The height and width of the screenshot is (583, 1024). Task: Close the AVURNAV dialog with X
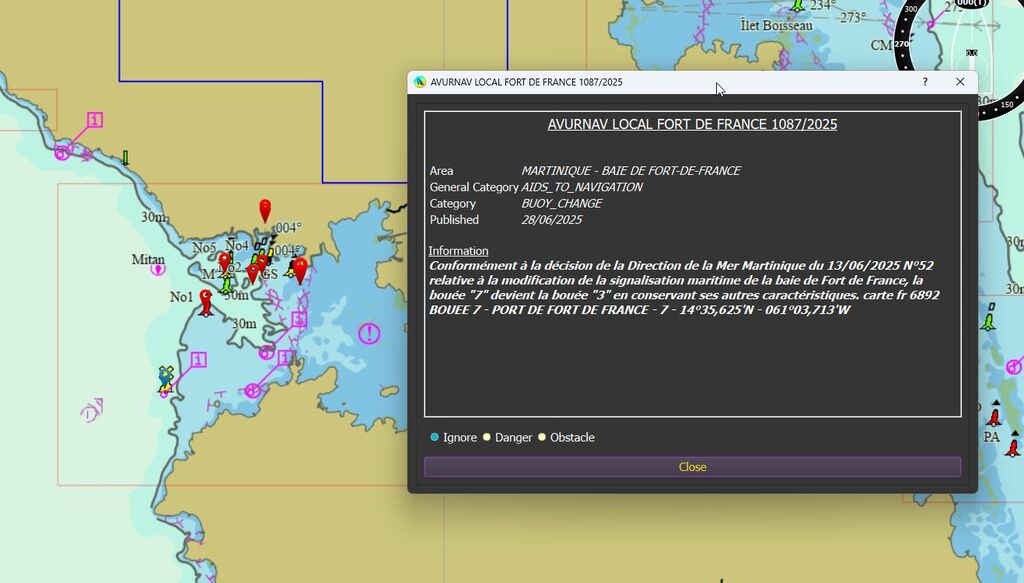pos(960,82)
